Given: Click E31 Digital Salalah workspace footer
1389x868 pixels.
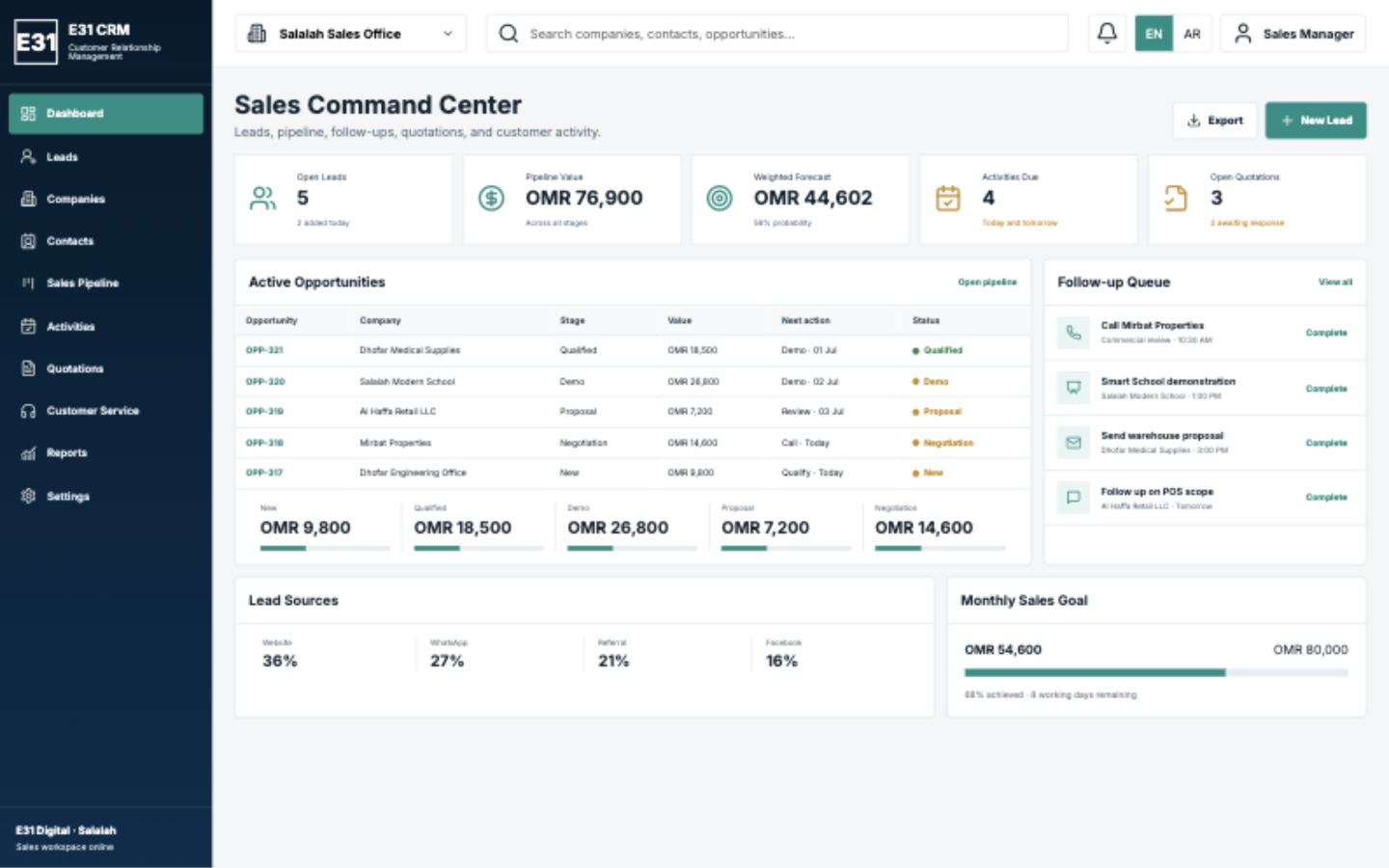Looking at the screenshot, I should click(66, 838).
